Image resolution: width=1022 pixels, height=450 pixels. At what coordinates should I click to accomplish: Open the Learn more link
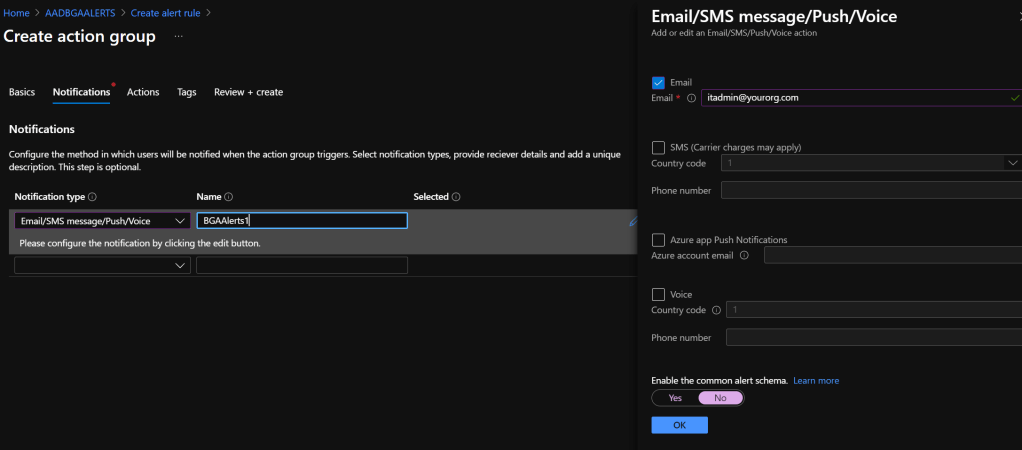[816, 381]
